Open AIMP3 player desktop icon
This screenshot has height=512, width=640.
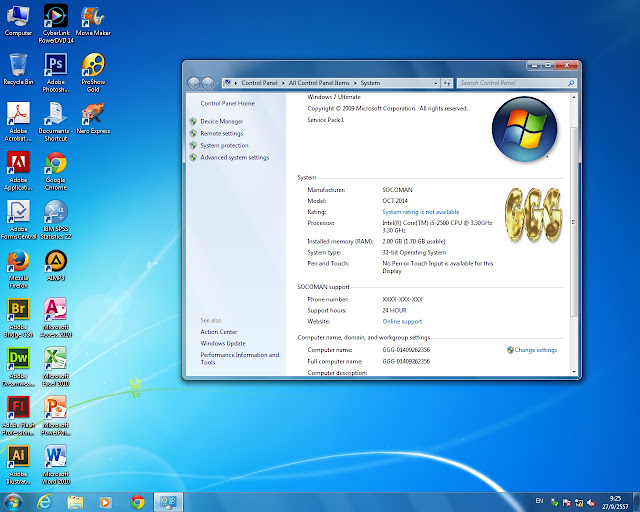[56, 265]
